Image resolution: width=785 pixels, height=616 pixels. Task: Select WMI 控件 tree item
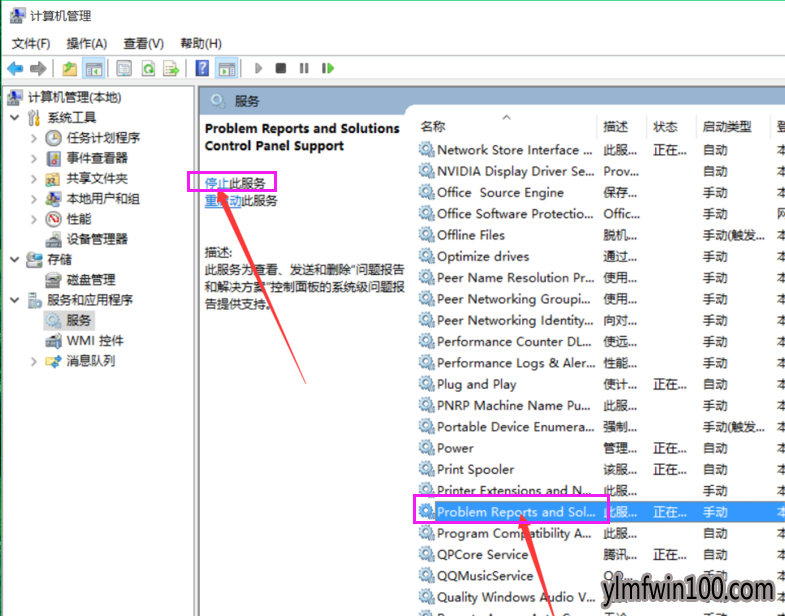point(95,341)
